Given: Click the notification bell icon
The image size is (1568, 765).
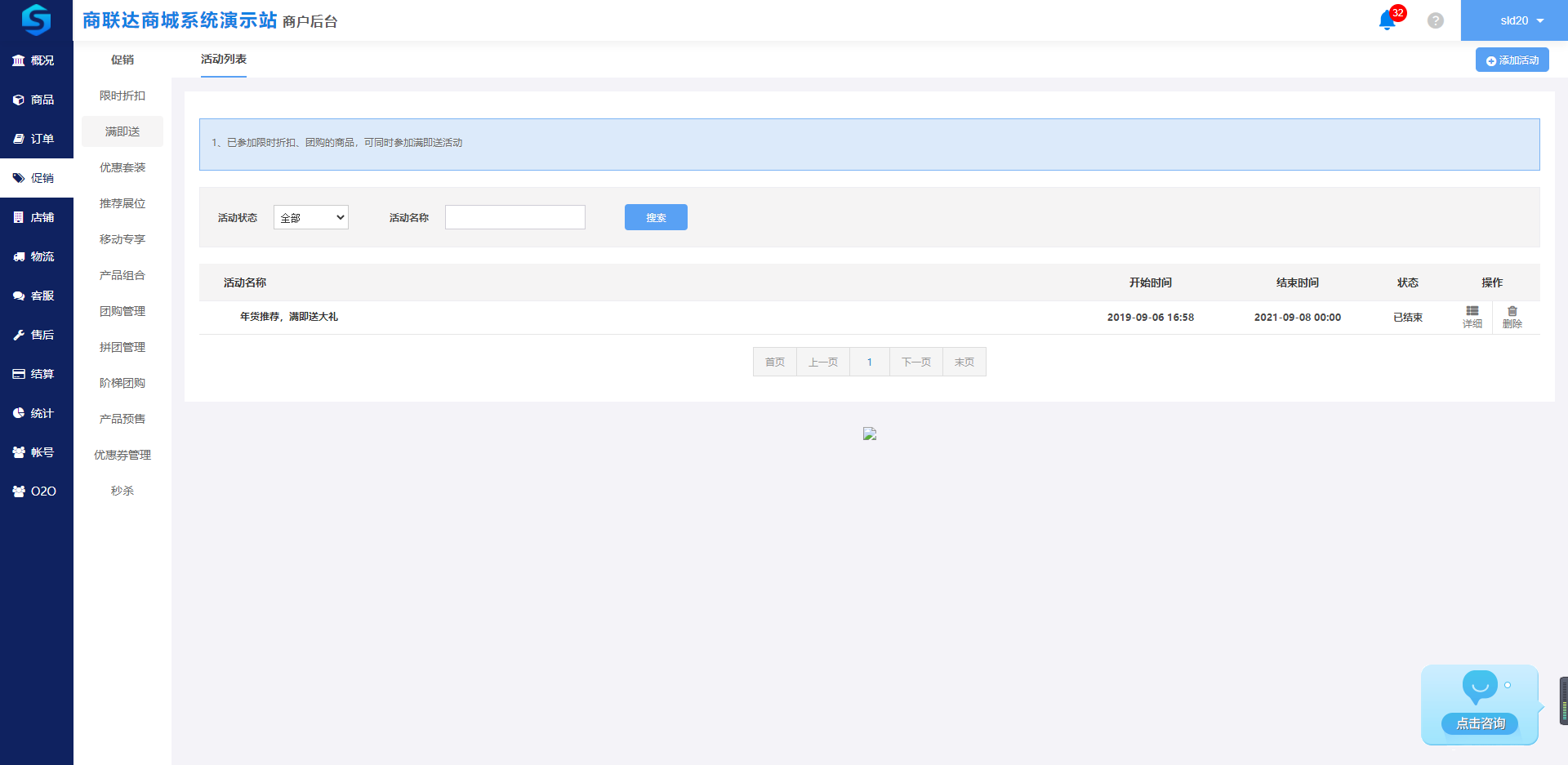Looking at the screenshot, I should coord(1387,20).
